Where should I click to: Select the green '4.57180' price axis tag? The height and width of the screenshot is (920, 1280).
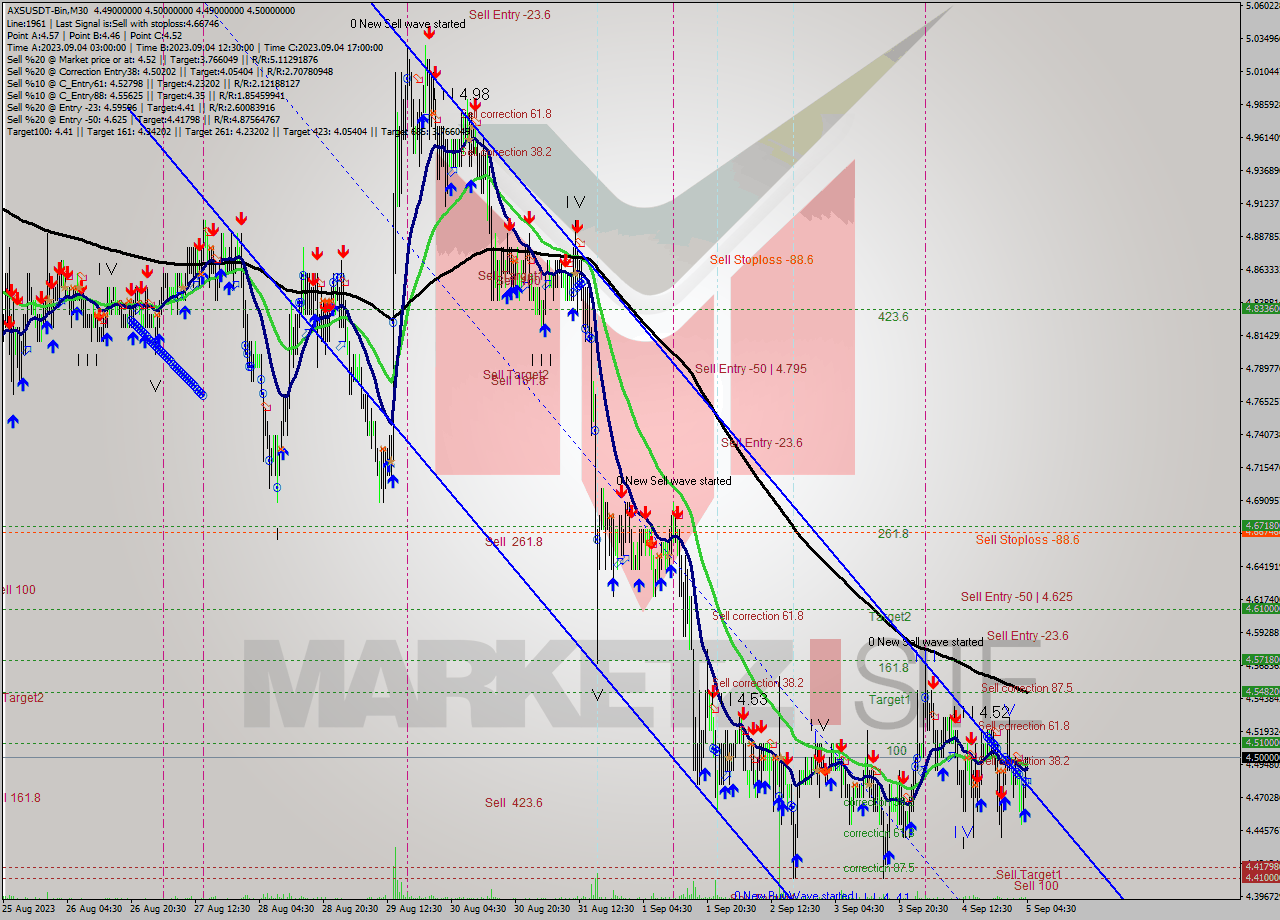(x=1261, y=660)
